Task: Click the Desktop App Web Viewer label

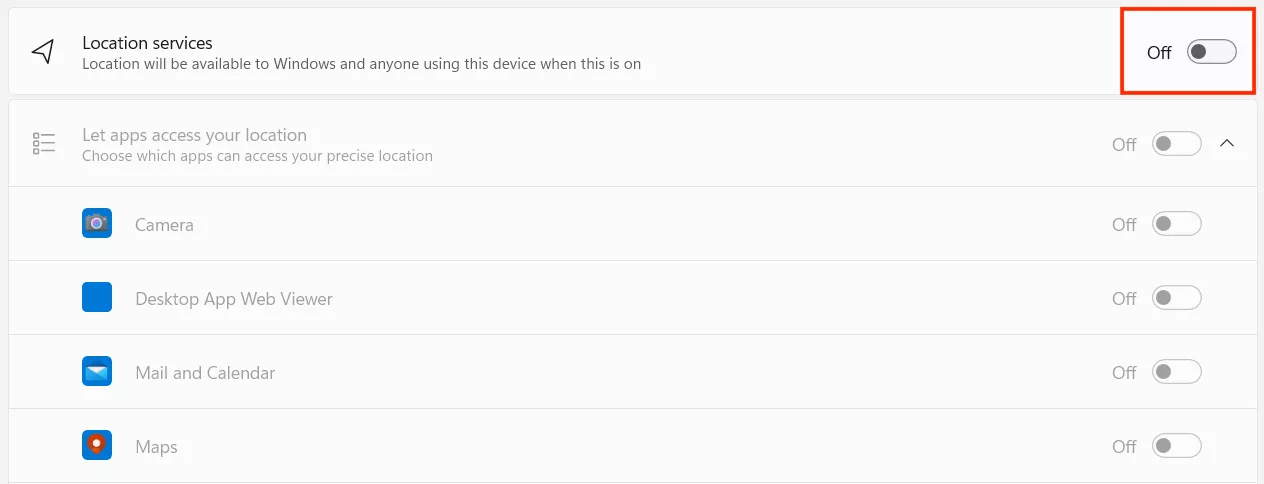Action: 233,299
